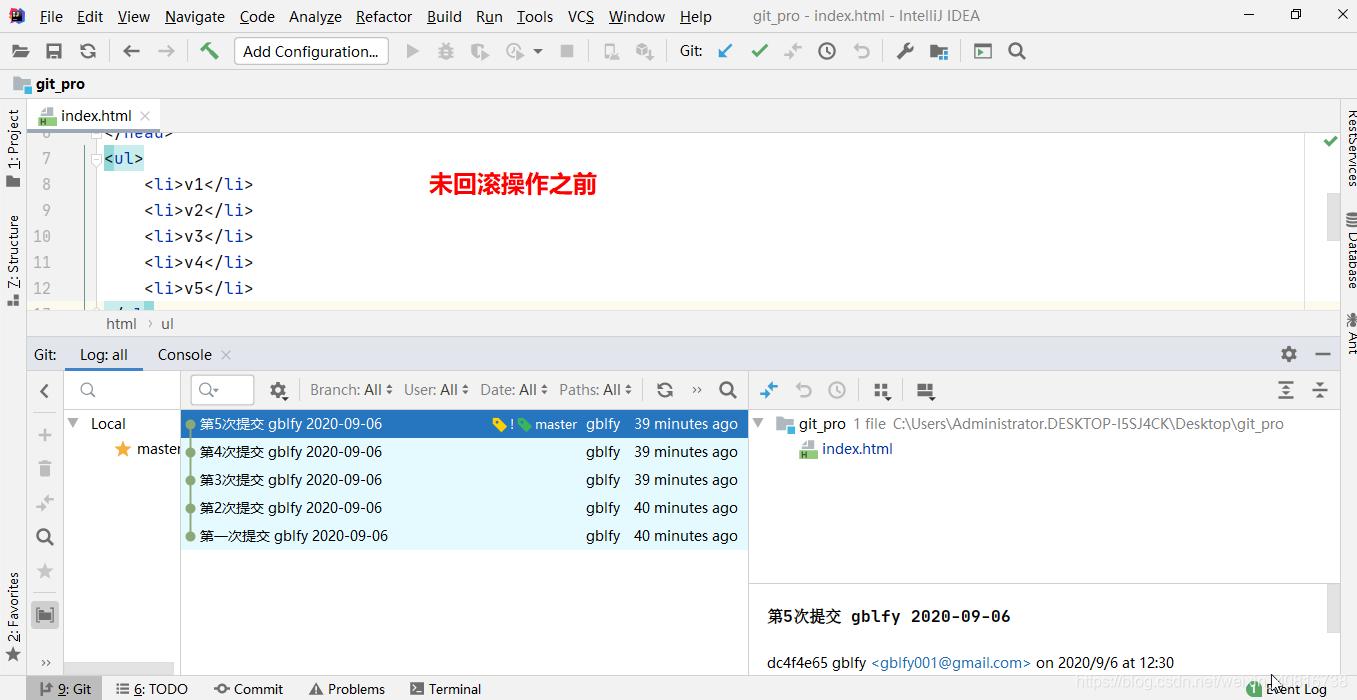This screenshot has width=1357, height=700.
Task: Open Group By options in the changes pane
Action: (881, 390)
